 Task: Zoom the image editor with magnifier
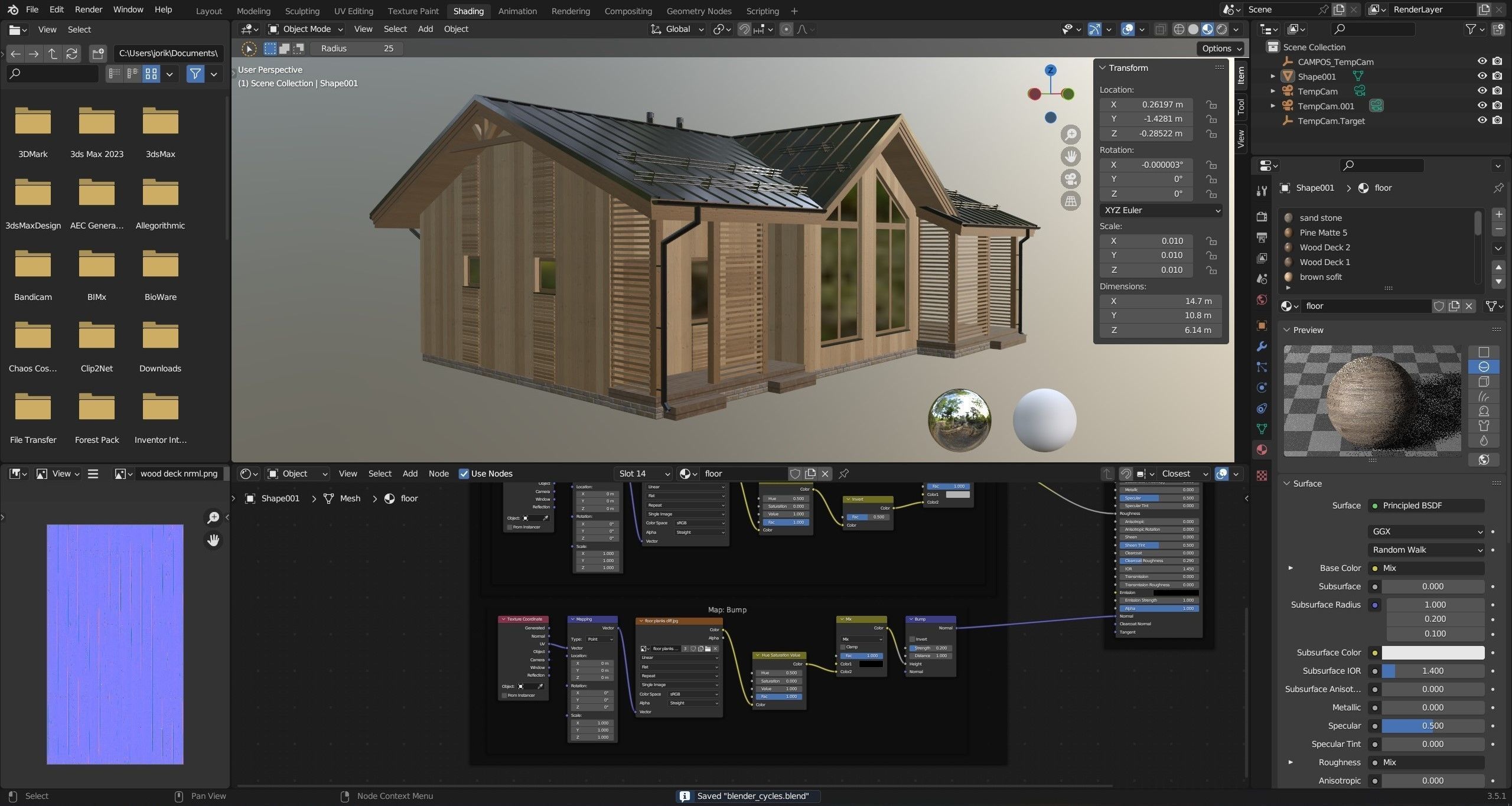click(x=213, y=518)
